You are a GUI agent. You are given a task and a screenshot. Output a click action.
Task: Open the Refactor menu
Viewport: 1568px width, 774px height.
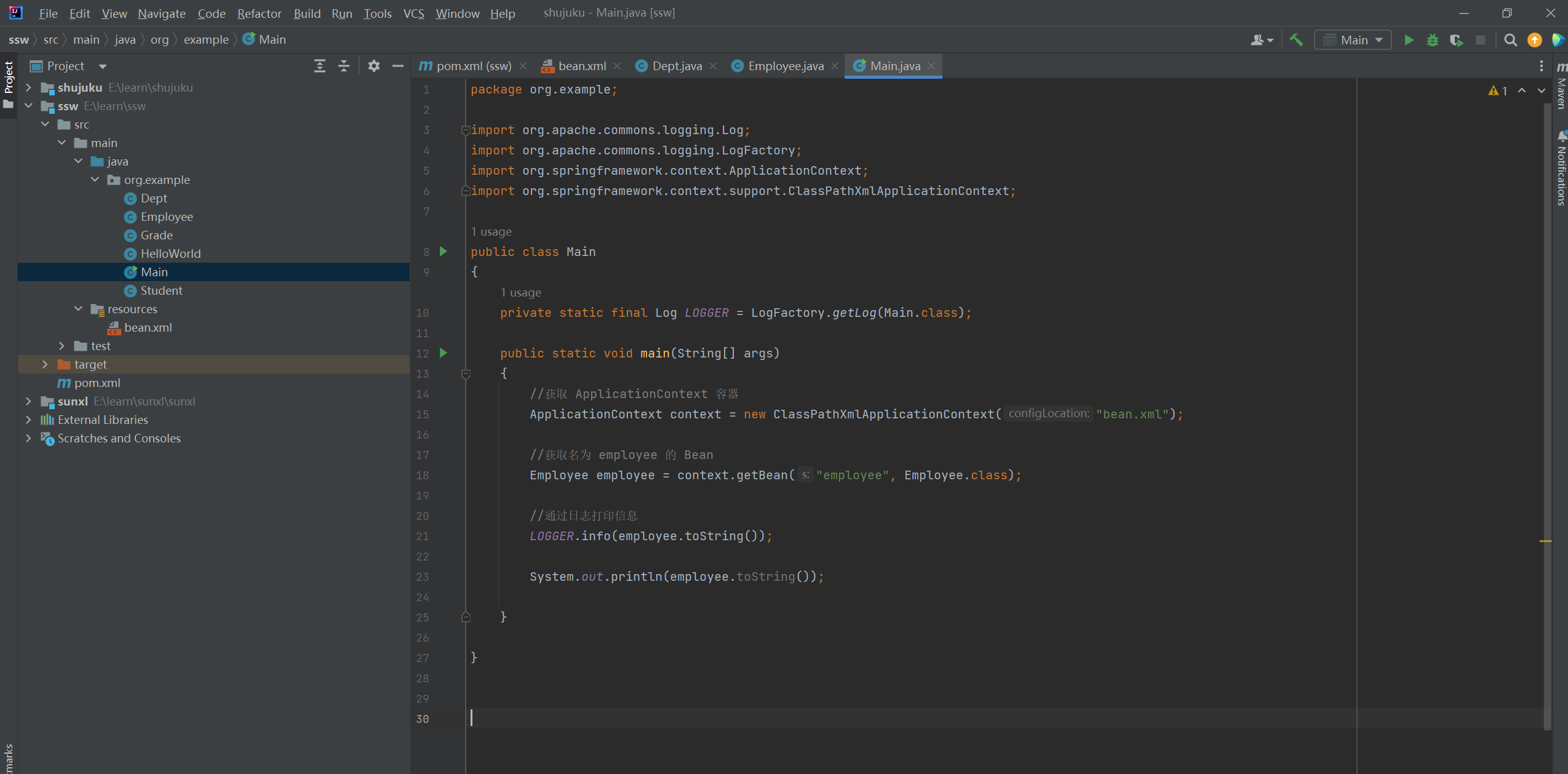[x=259, y=13]
